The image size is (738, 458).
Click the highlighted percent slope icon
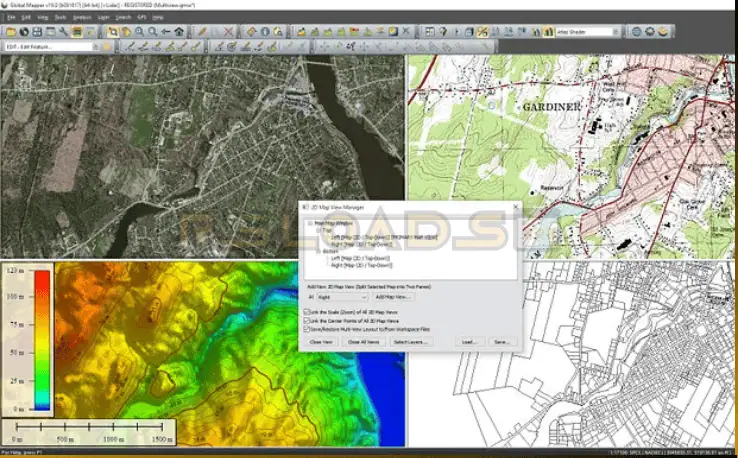[x=482, y=32]
